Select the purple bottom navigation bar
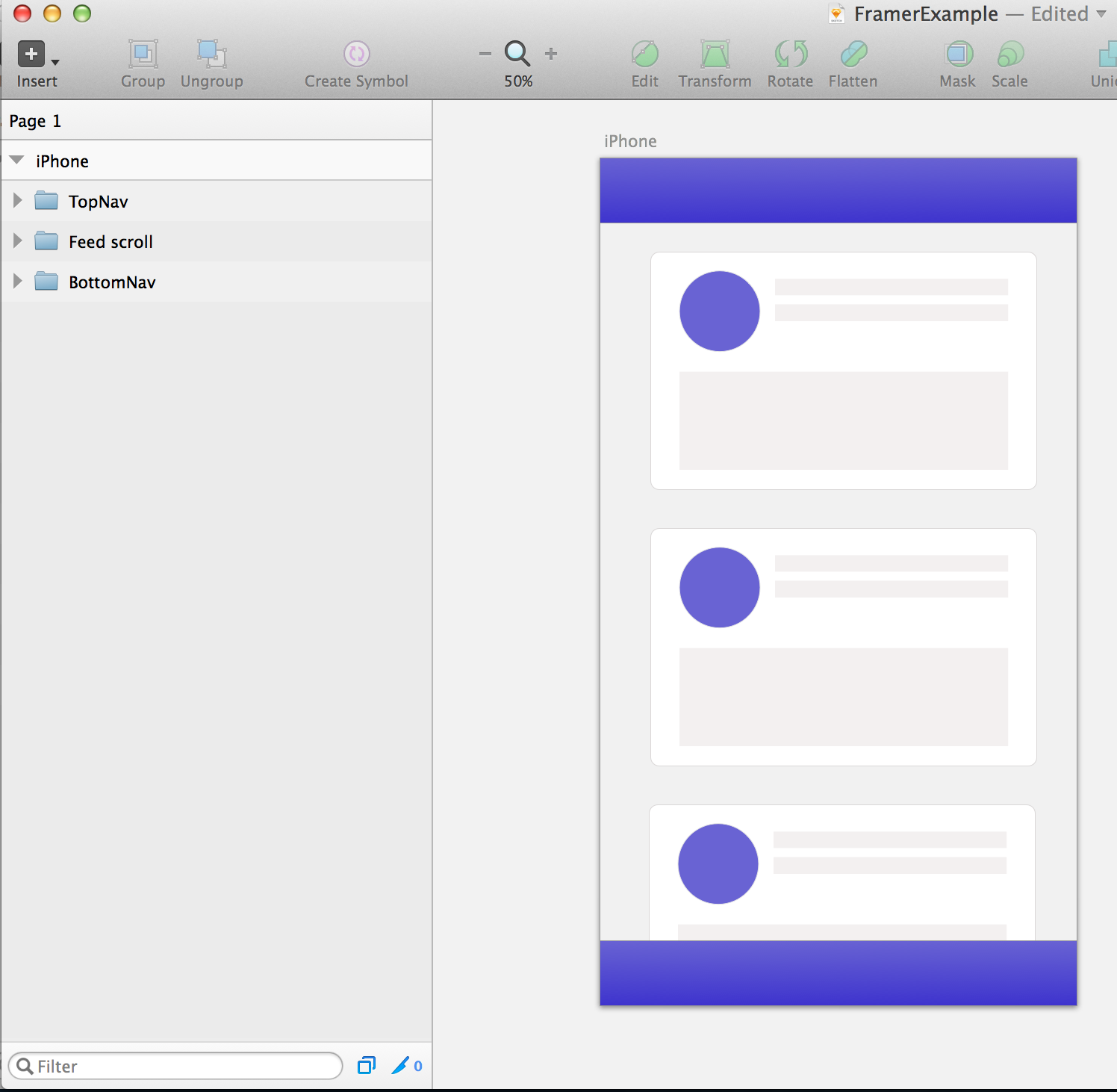This screenshot has width=1117, height=1092. click(838, 972)
